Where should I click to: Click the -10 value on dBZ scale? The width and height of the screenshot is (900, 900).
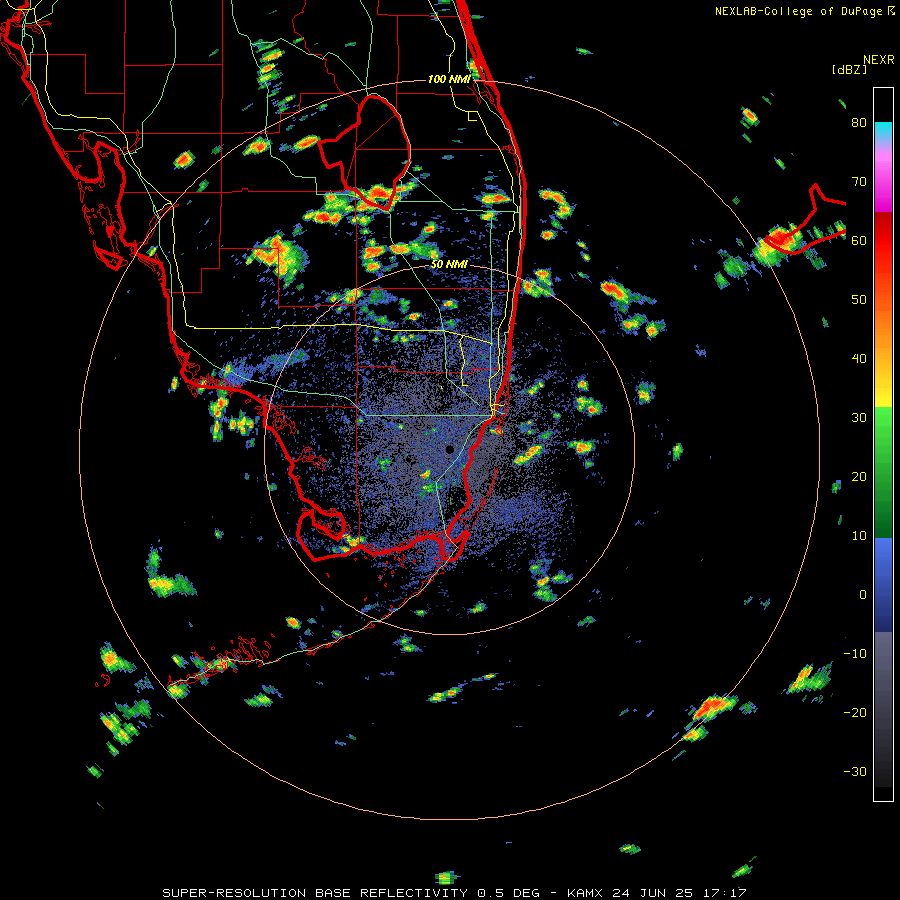(855, 654)
